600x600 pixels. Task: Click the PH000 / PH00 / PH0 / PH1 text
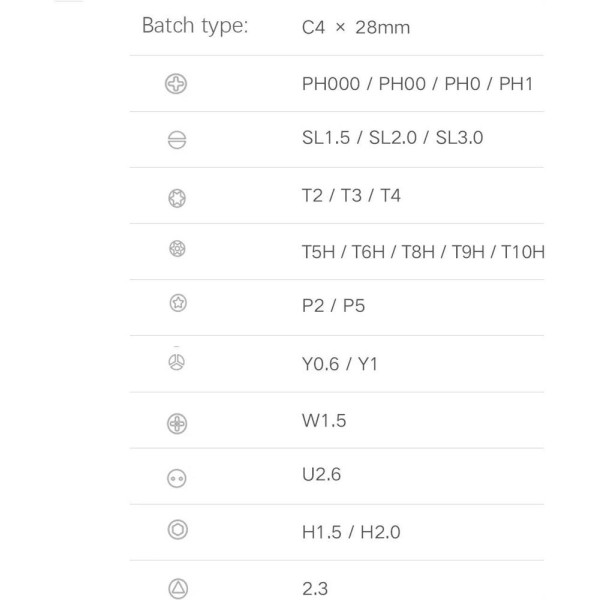point(417,84)
